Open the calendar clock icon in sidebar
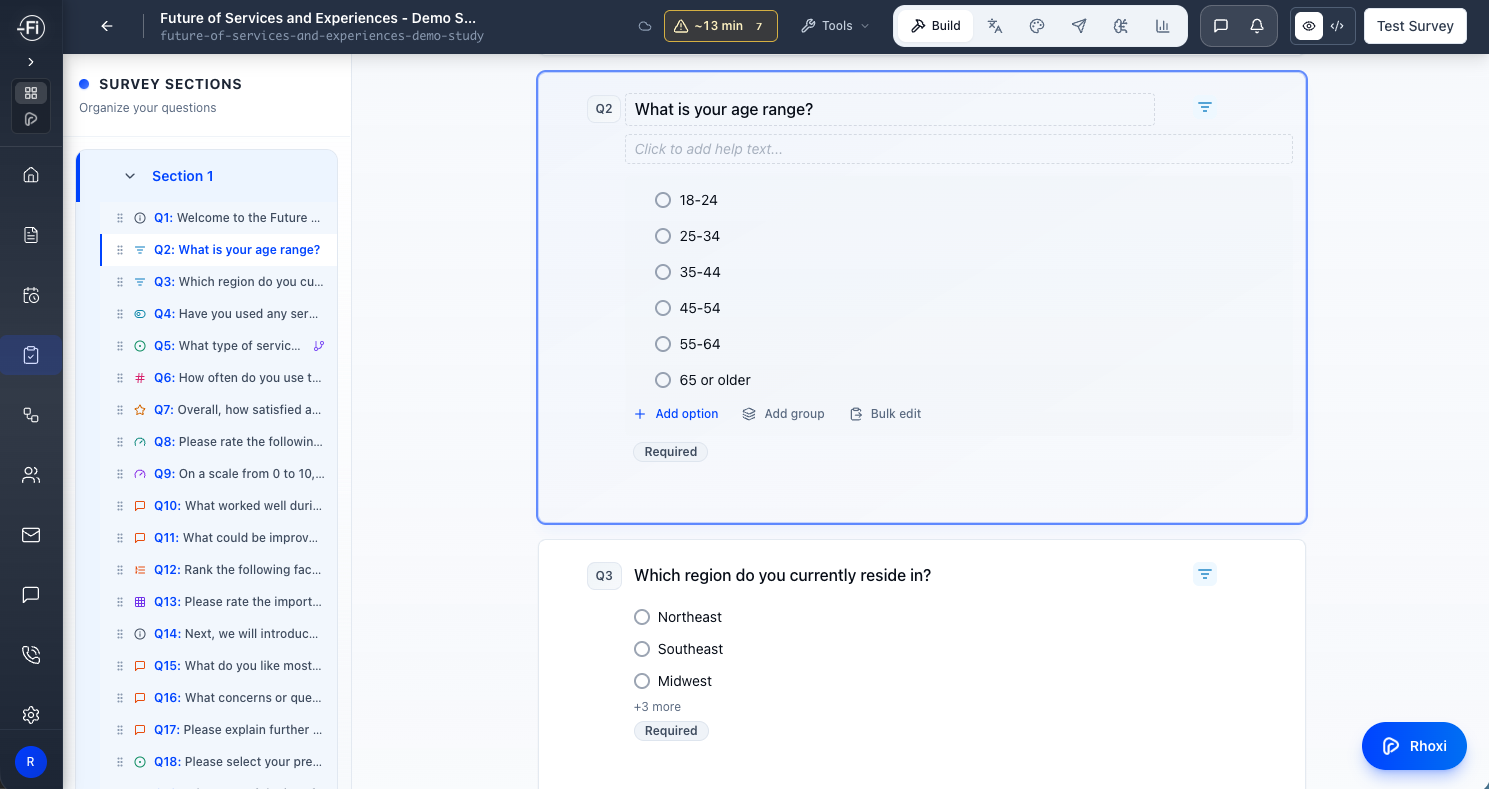The image size is (1489, 789). [31, 295]
